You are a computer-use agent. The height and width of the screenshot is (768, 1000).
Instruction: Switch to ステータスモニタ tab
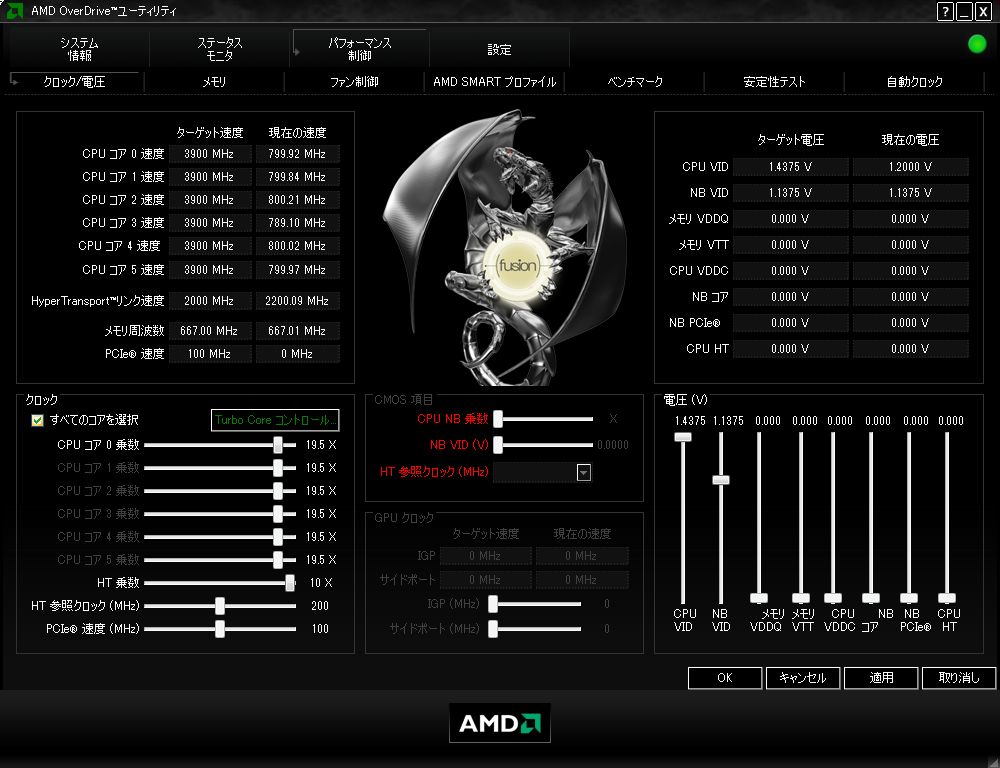coord(219,49)
